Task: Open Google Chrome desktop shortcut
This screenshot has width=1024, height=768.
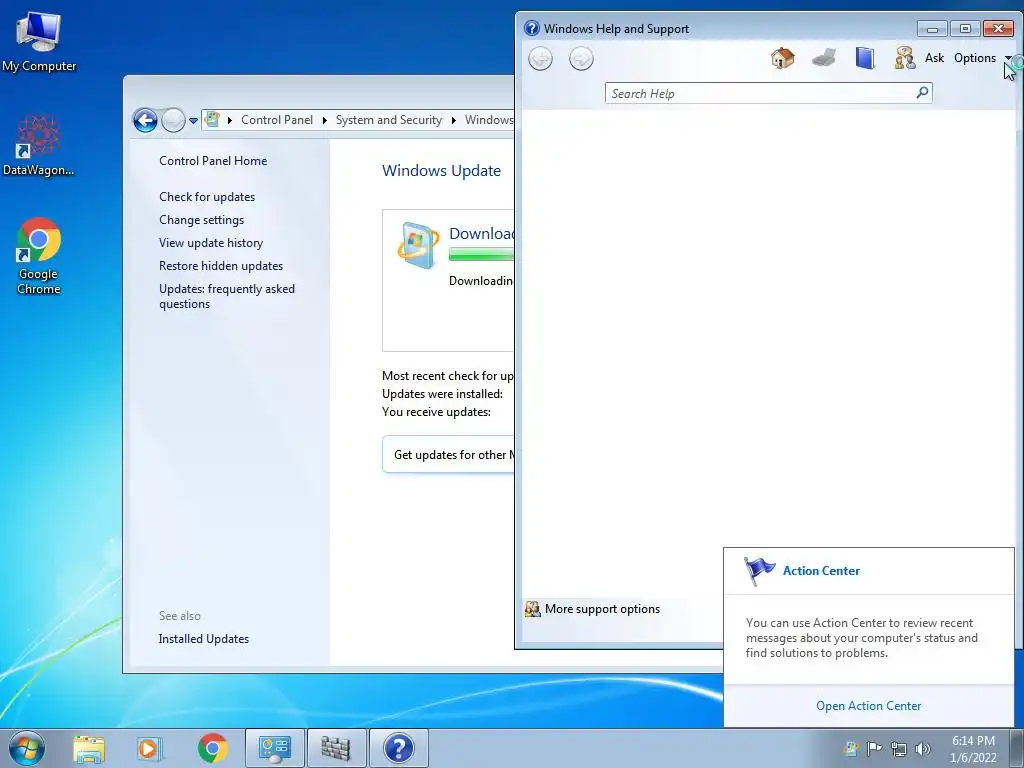Action: [39, 256]
